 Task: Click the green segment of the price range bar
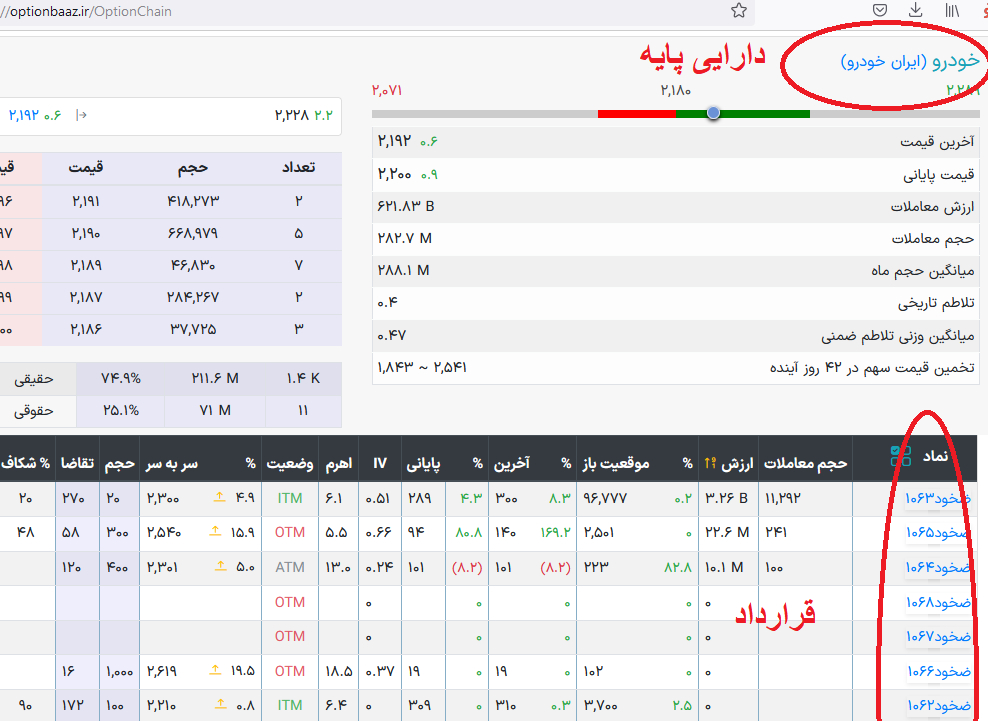(743, 114)
